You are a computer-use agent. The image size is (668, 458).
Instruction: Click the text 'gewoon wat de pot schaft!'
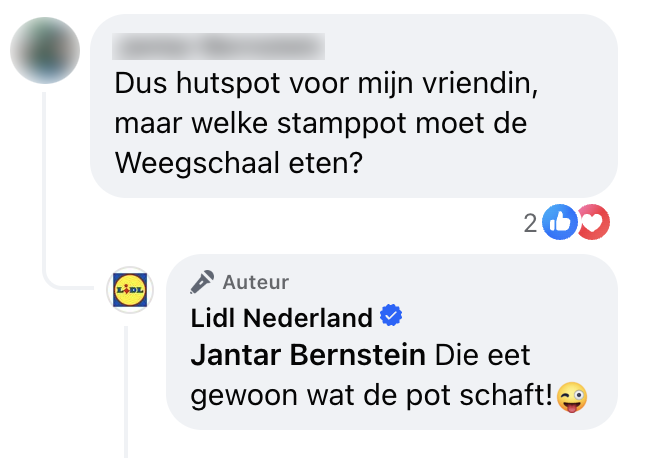372,395
